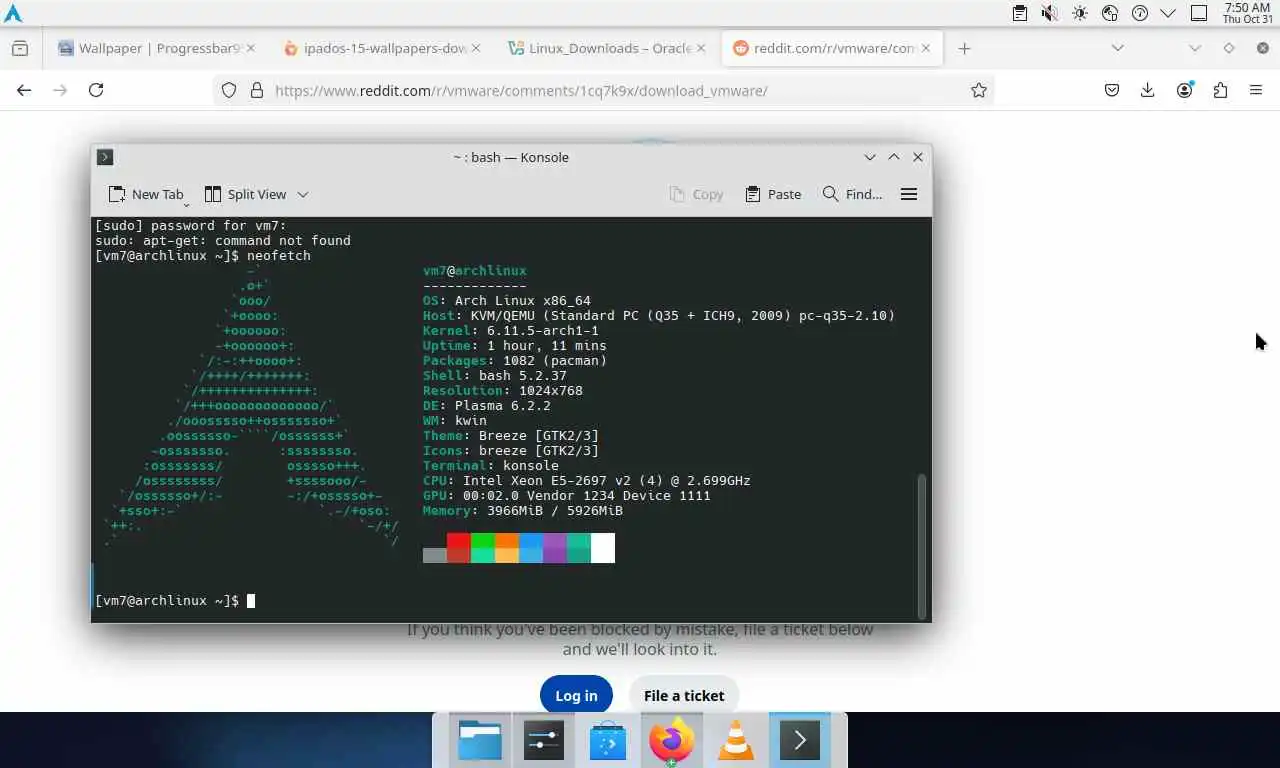This screenshot has height=768, width=1280.
Task: Open the brightness and color tray icon
Action: 1079,13
